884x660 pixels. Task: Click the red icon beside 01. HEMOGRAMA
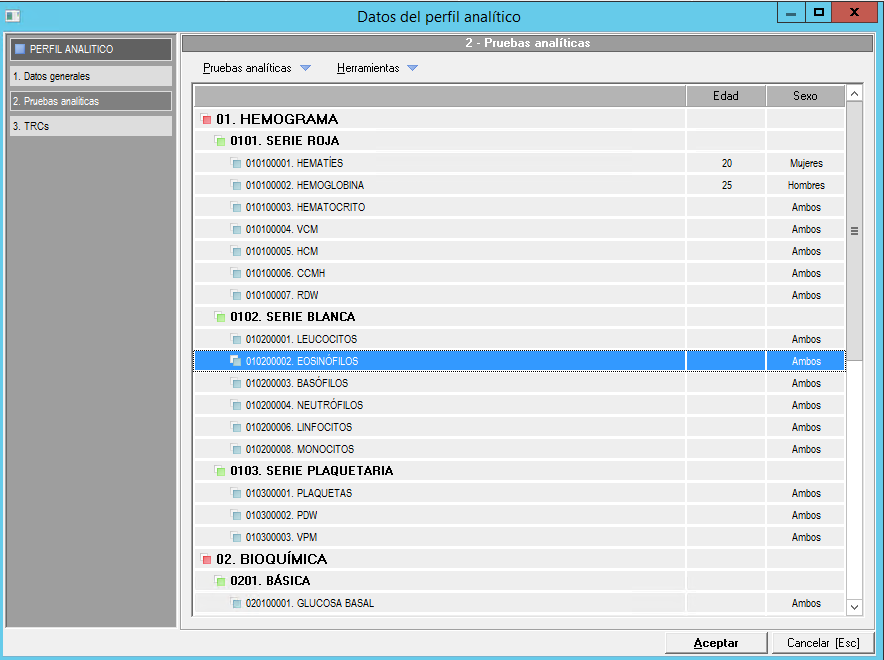[x=207, y=120]
